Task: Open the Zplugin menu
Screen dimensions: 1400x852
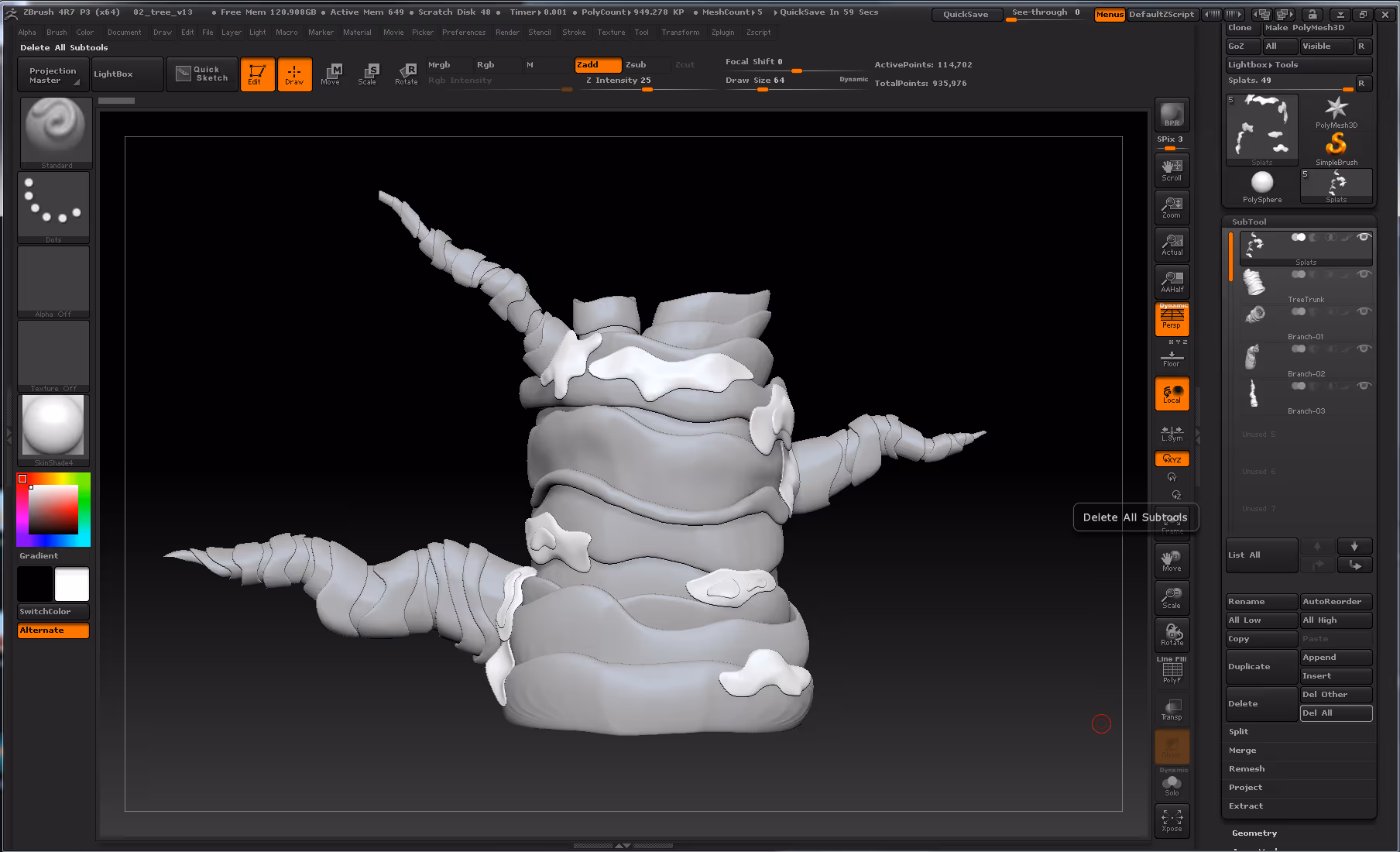Action: [x=722, y=33]
